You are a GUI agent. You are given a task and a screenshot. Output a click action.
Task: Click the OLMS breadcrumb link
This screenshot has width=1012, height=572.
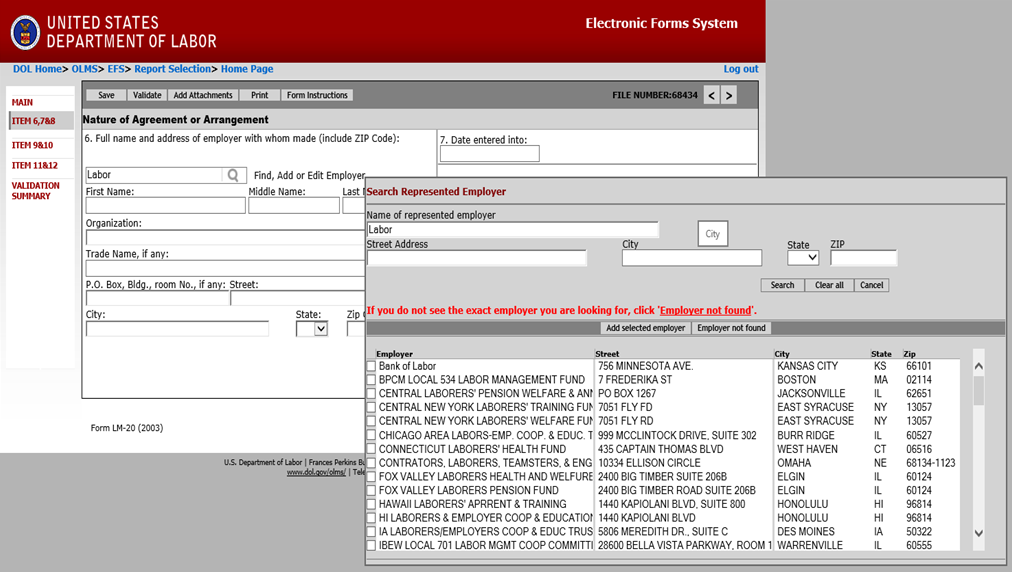[85, 69]
